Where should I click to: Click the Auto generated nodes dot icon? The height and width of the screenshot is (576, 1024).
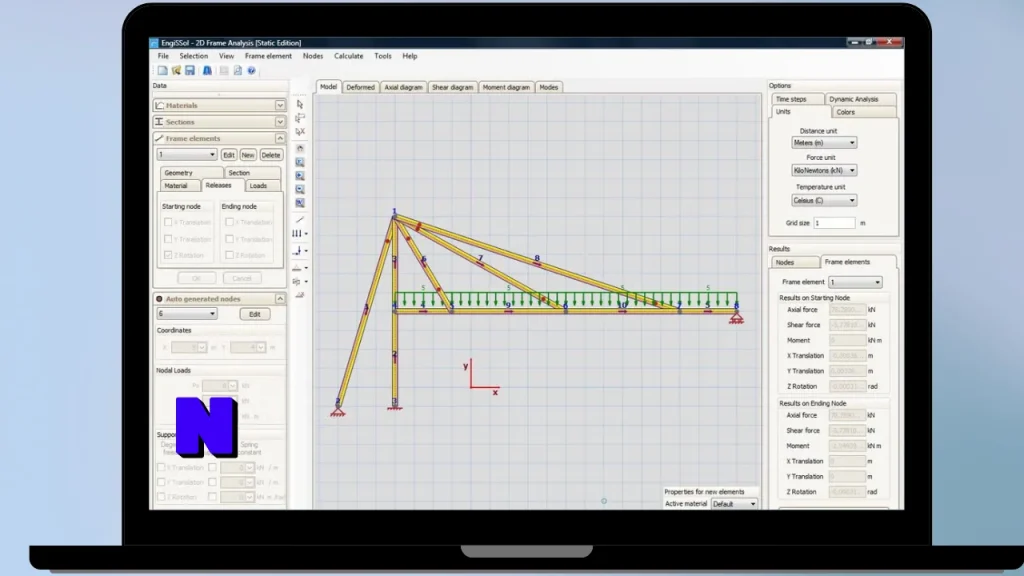pyautogui.click(x=159, y=299)
